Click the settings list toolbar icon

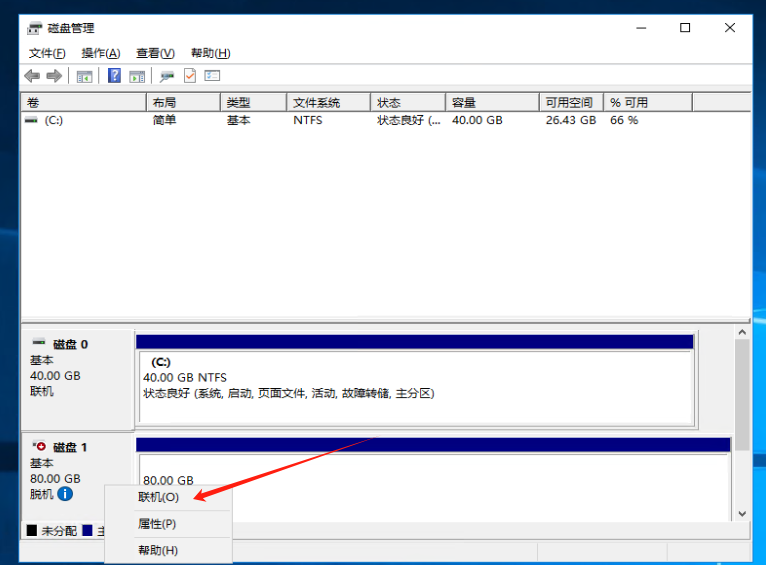212,76
